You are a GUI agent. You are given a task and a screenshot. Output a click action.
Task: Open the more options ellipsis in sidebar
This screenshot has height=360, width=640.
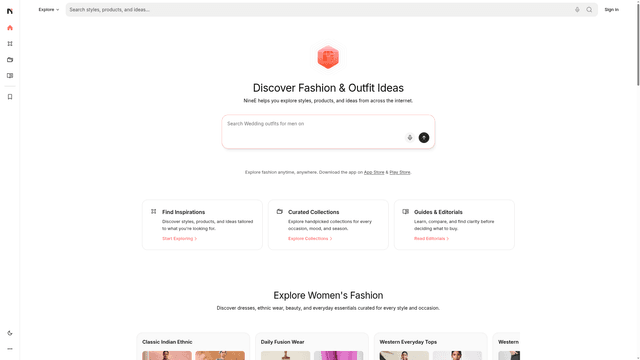[x=10, y=349]
